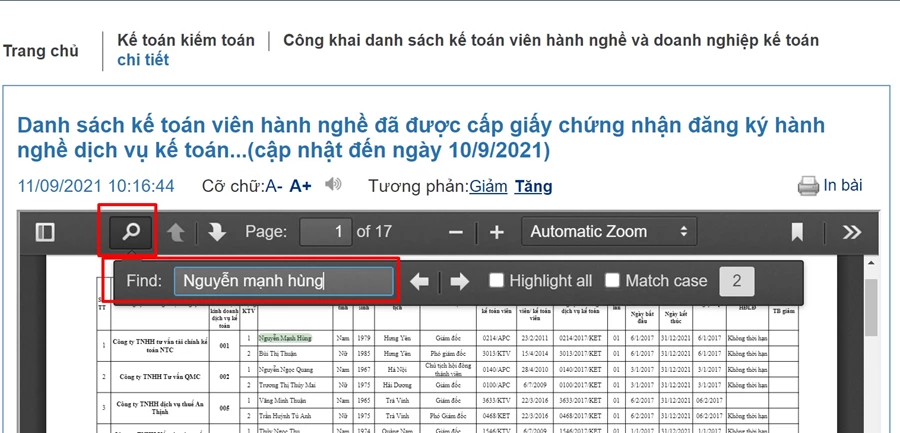Click the chi tiết breadcrumb link

(143, 60)
